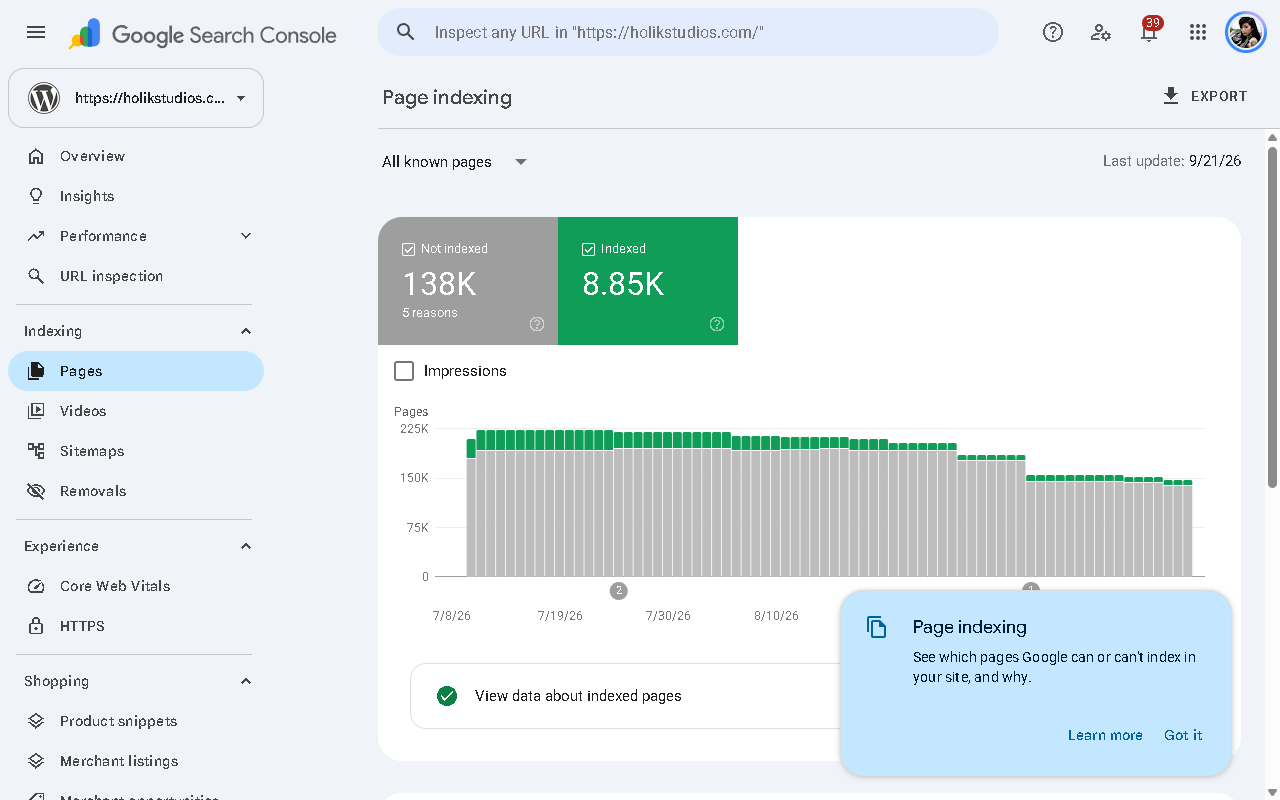Click the Performance trend icon
The image size is (1280, 800).
pos(36,236)
